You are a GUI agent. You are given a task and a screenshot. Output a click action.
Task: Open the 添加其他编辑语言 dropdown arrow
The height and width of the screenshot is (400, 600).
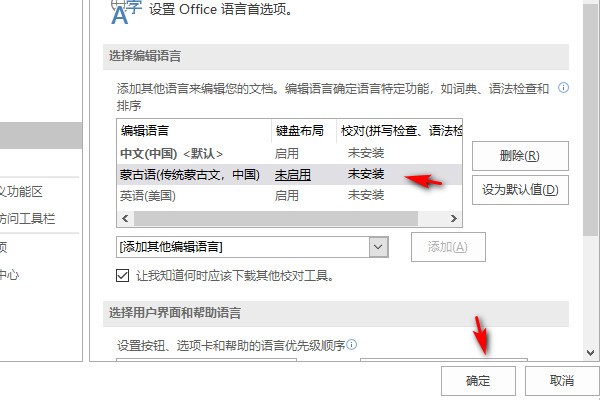[x=378, y=247]
